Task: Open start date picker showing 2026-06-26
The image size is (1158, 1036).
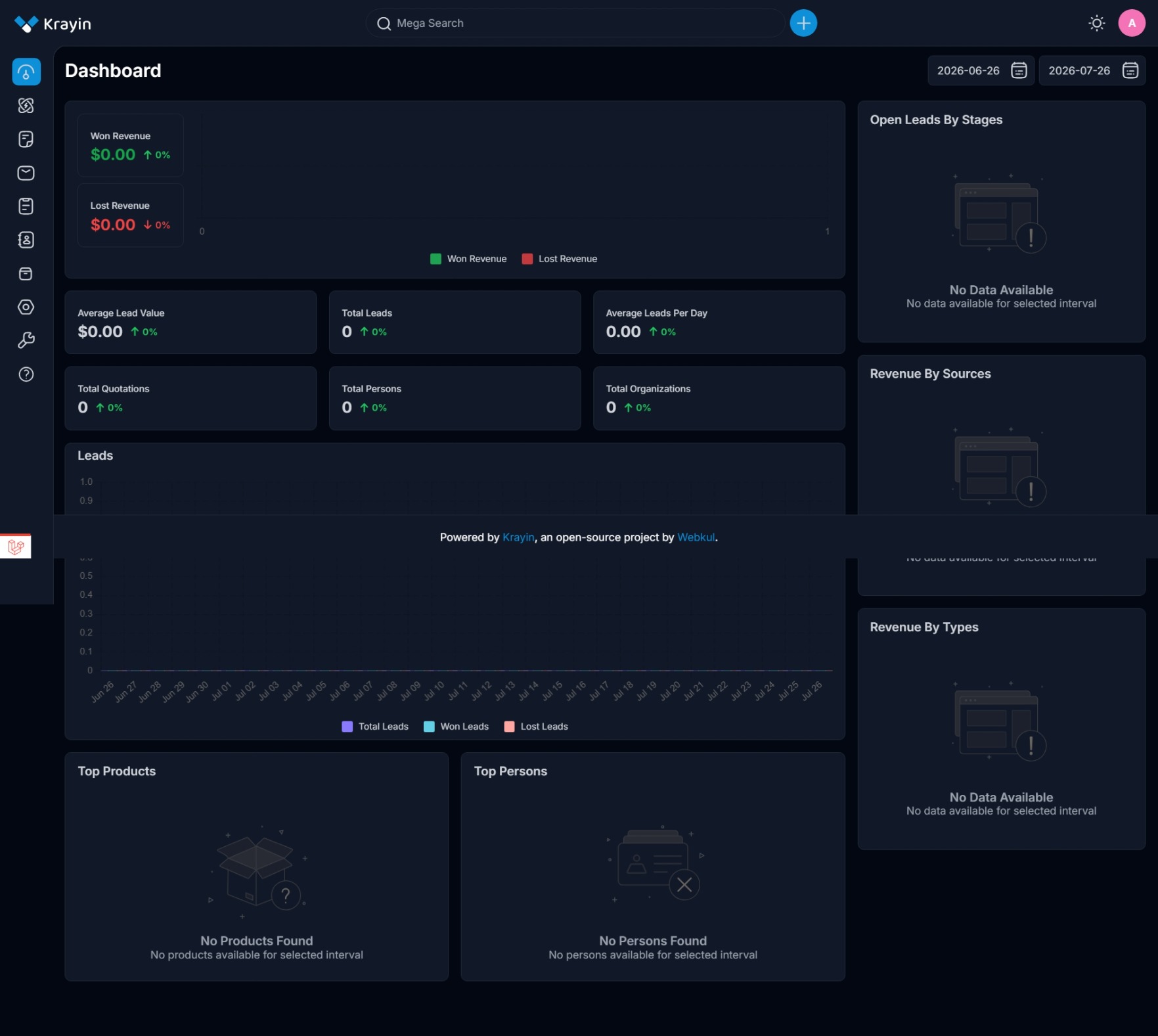Action: (x=981, y=70)
